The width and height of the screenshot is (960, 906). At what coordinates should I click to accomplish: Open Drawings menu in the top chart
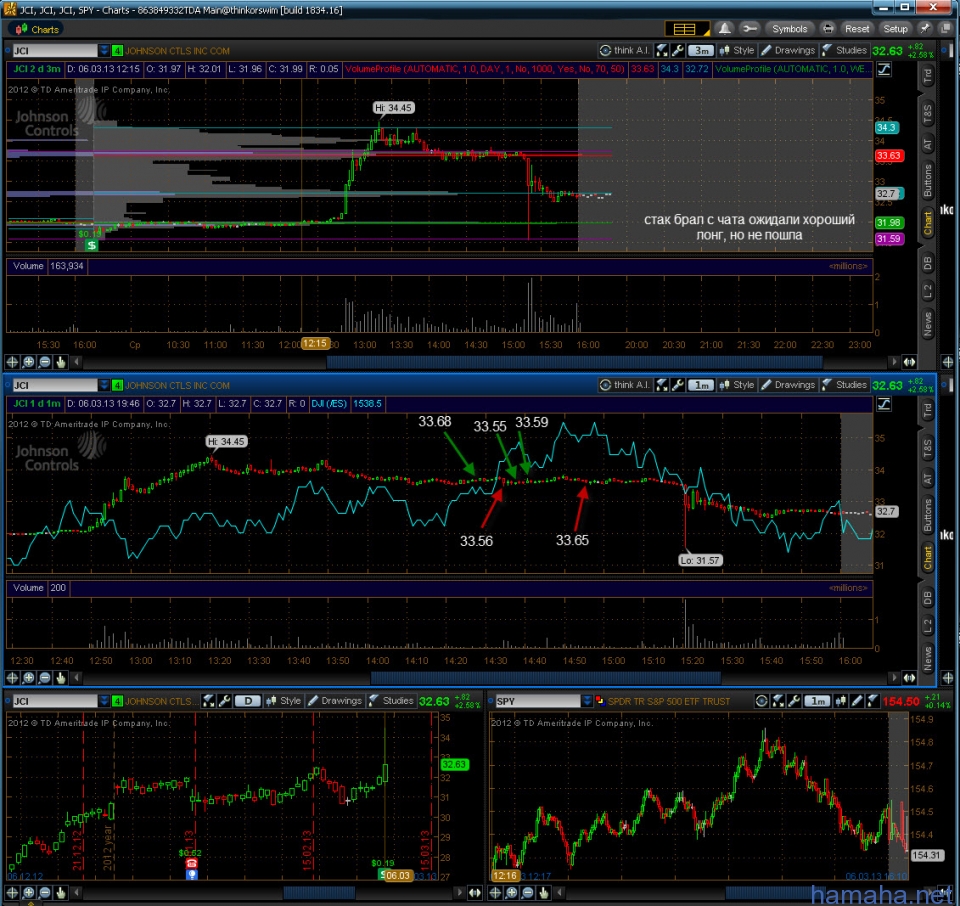pos(788,50)
